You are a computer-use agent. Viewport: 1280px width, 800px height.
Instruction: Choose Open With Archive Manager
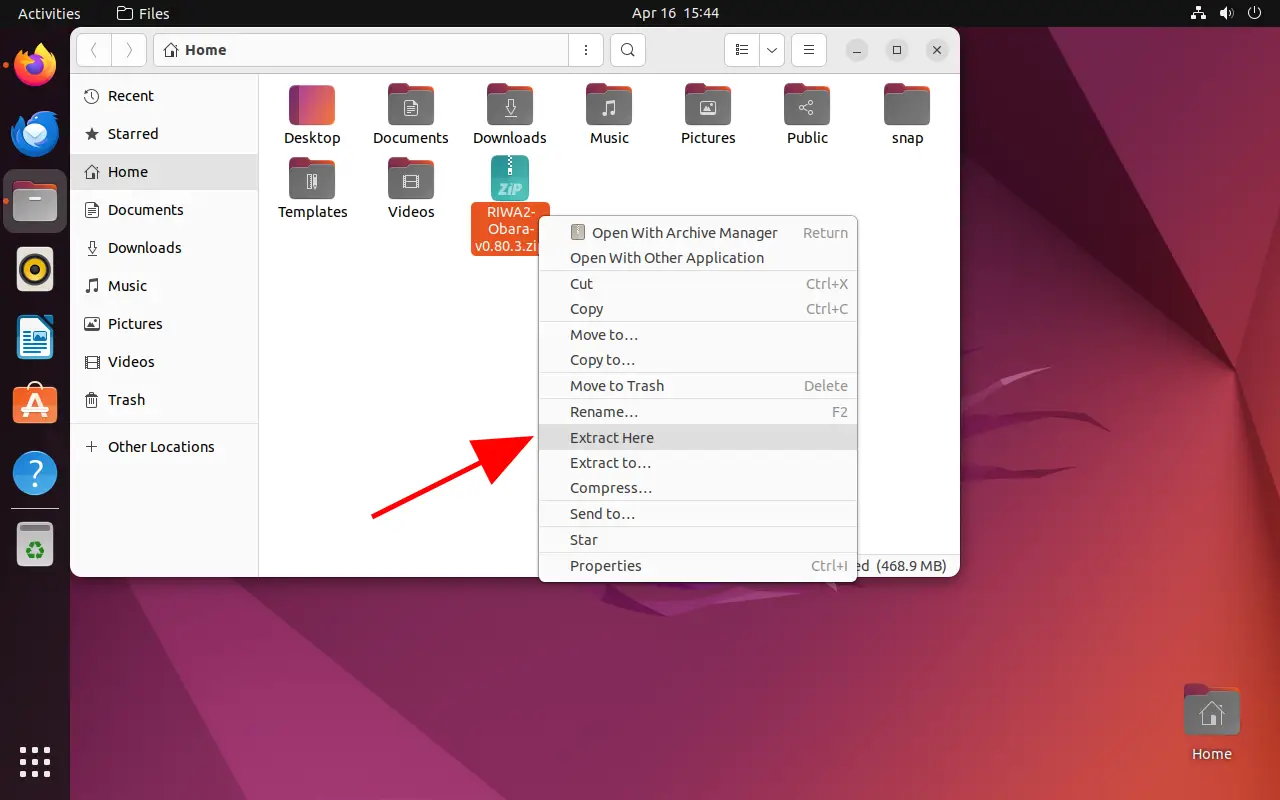684,233
